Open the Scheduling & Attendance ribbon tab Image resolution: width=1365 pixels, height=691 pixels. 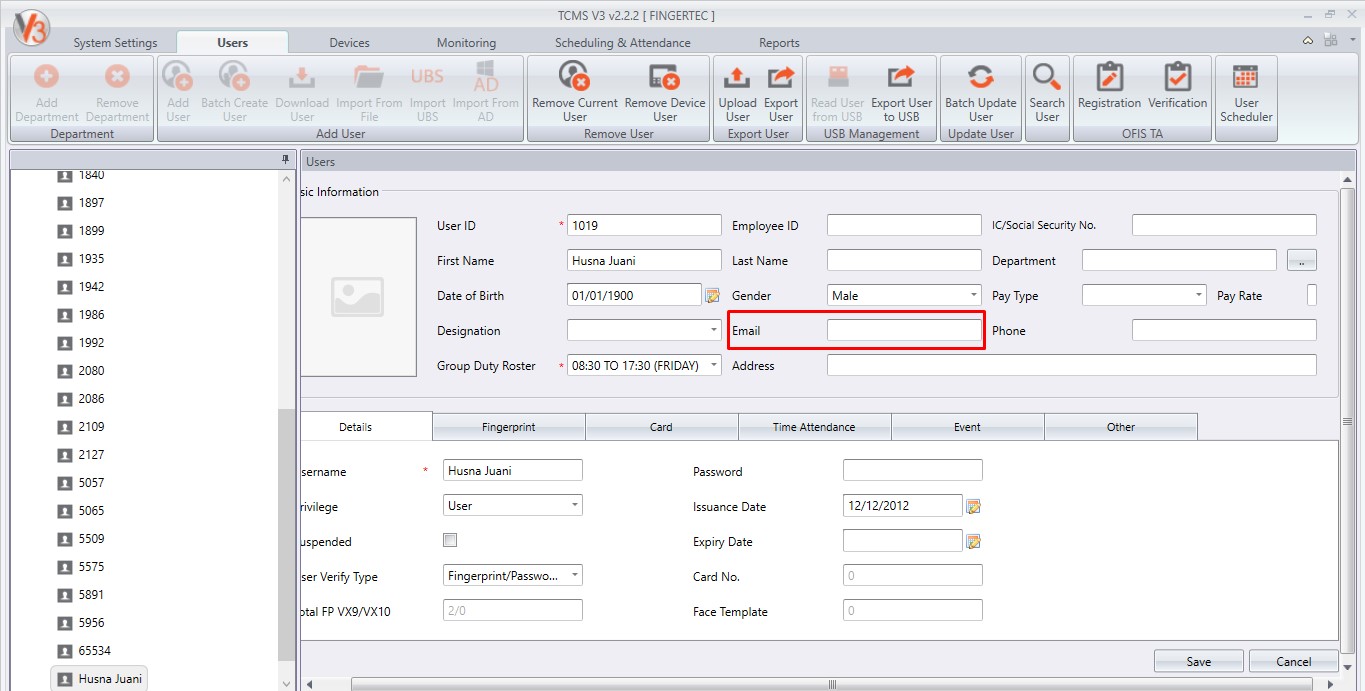(x=623, y=43)
